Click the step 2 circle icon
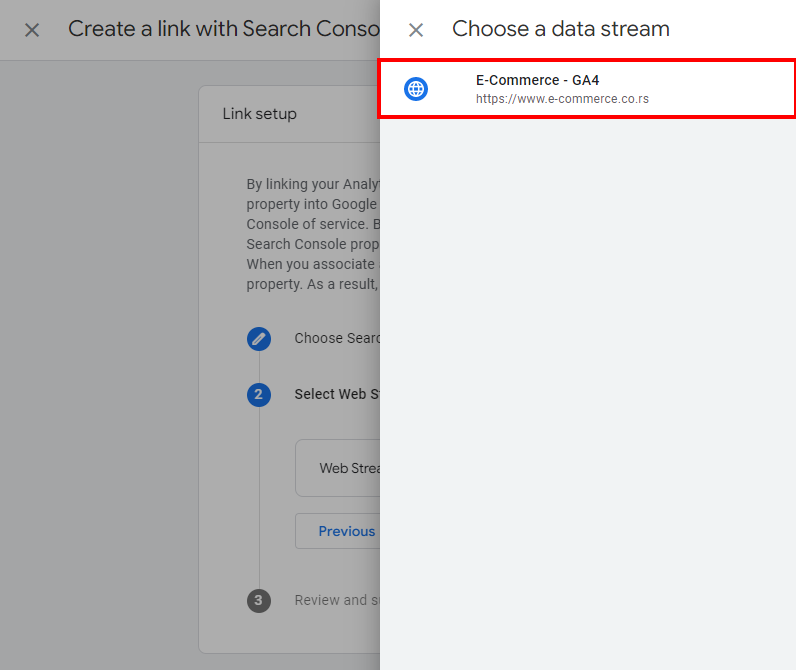The image size is (796, 670). 258,394
